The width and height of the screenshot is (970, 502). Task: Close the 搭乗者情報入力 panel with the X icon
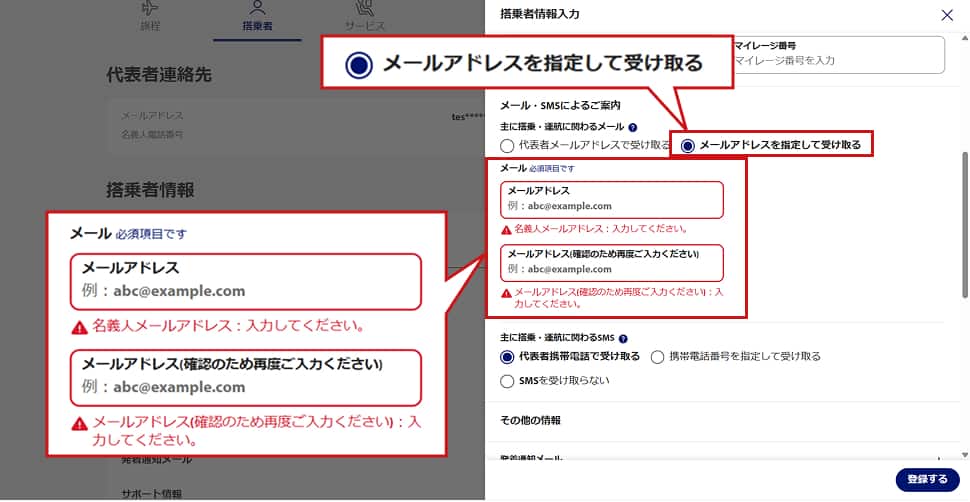click(x=947, y=15)
